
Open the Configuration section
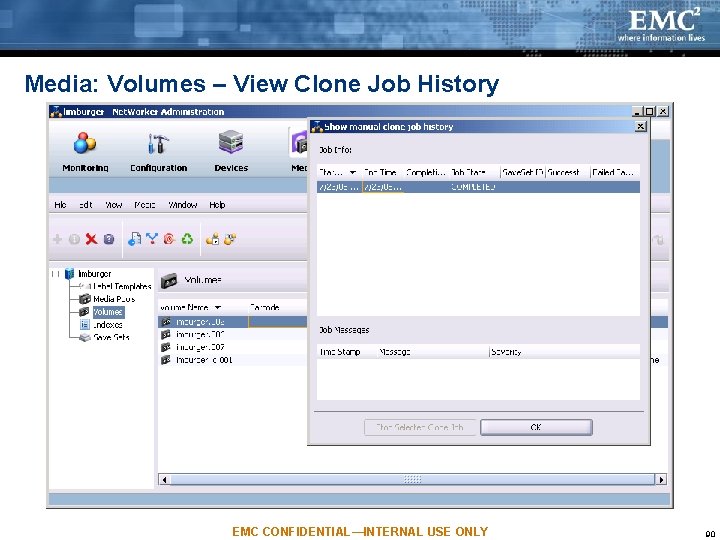coord(158,152)
